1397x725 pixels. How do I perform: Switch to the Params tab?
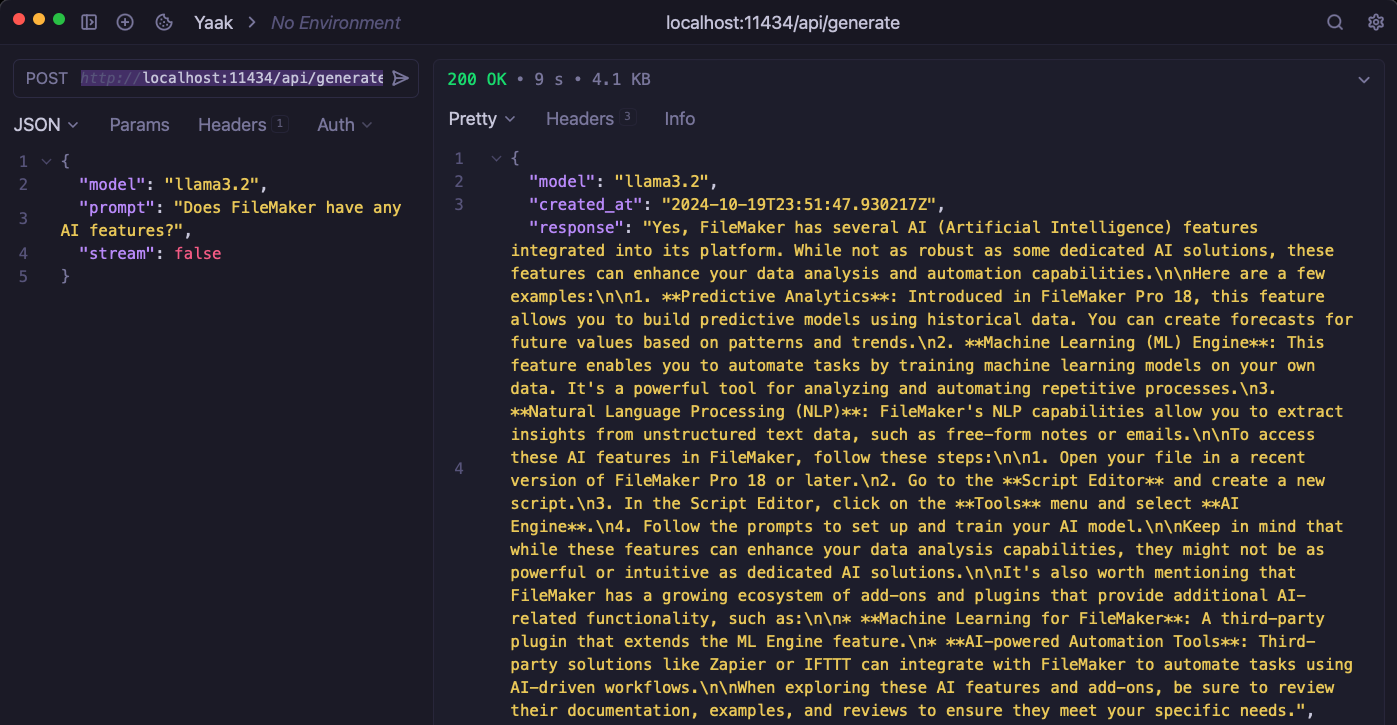[x=139, y=125]
